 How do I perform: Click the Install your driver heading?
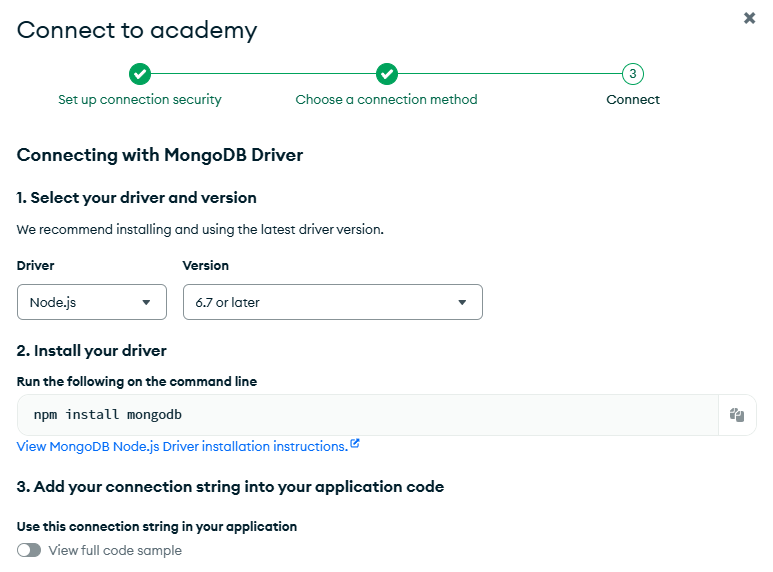click(x=92, y=351)
